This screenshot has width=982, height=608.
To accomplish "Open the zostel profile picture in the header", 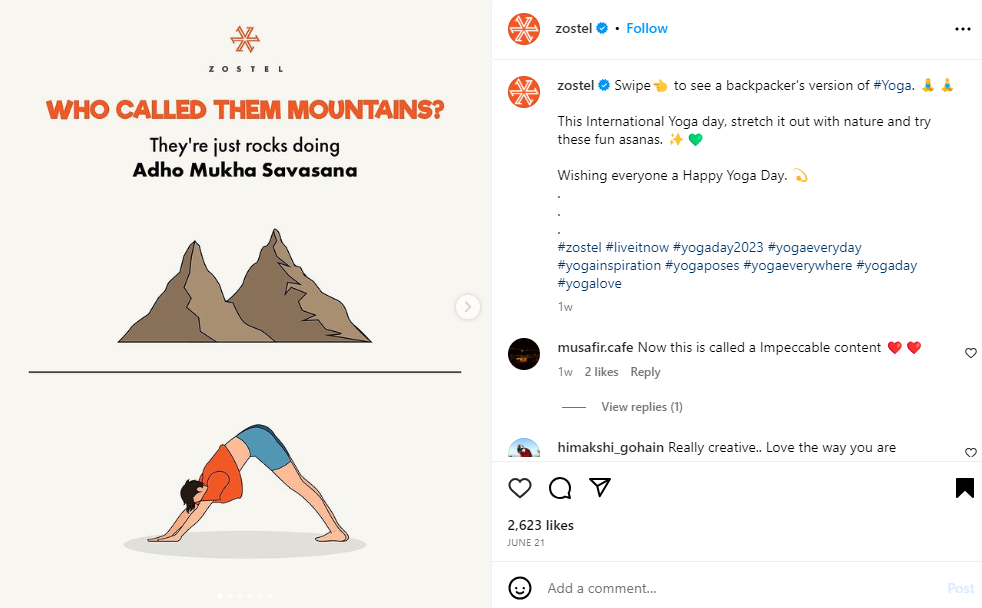I will (524, 29).
